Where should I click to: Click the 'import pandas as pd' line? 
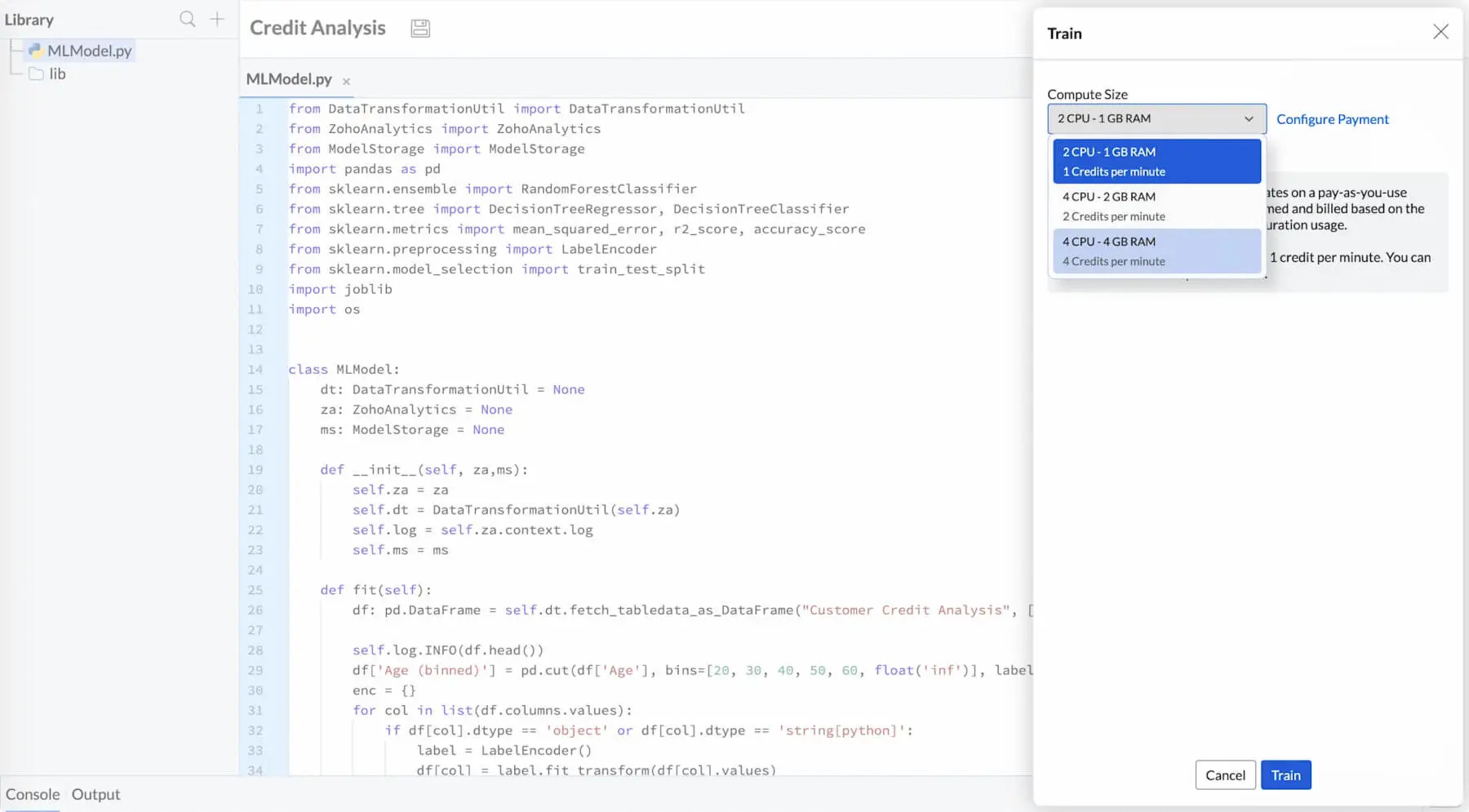tap(364, 169)
